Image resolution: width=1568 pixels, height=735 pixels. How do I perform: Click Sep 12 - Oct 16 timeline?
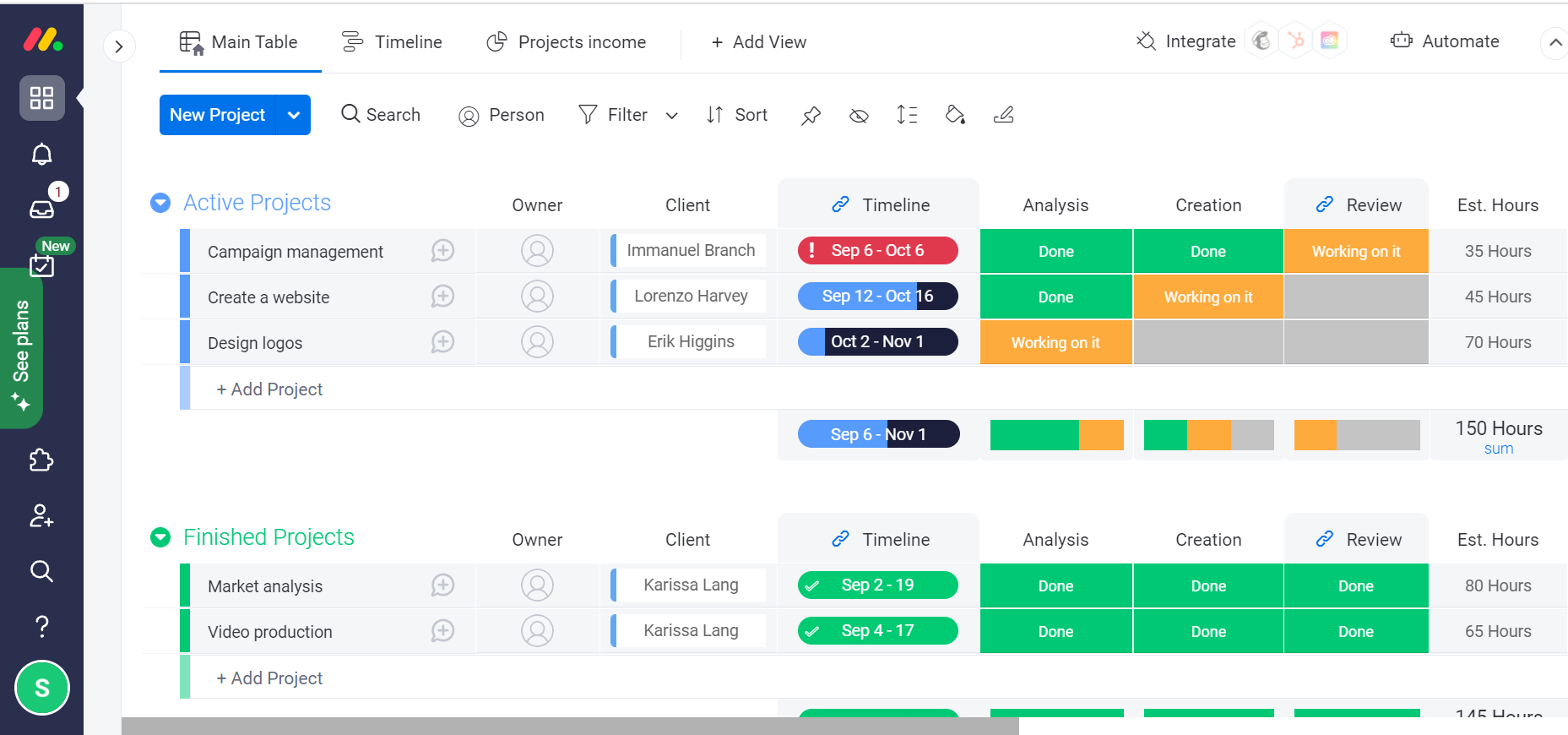(x=878, y=297)
